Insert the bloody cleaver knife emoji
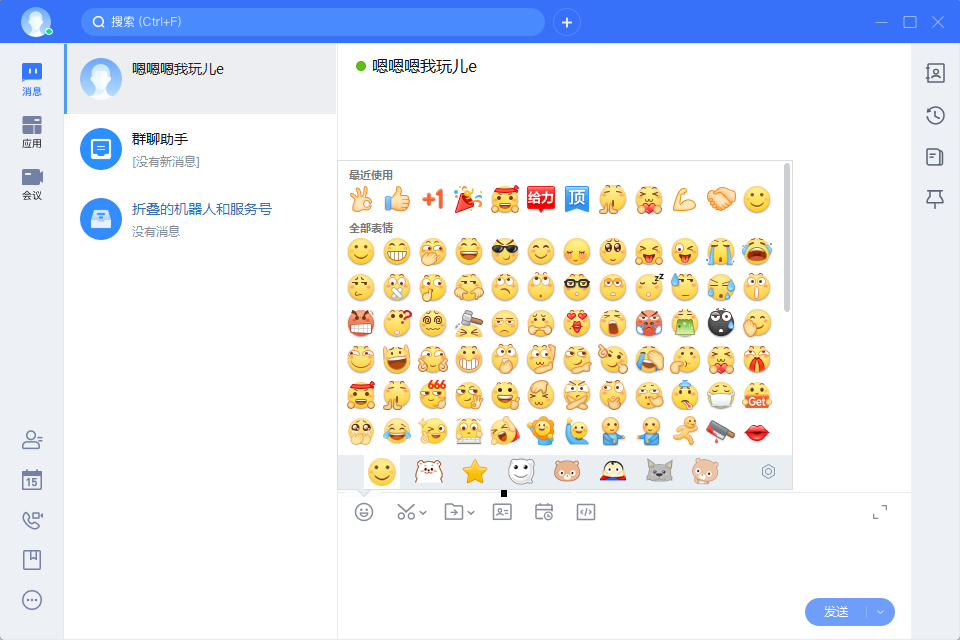The image size is (960, 640). (721, 431)
